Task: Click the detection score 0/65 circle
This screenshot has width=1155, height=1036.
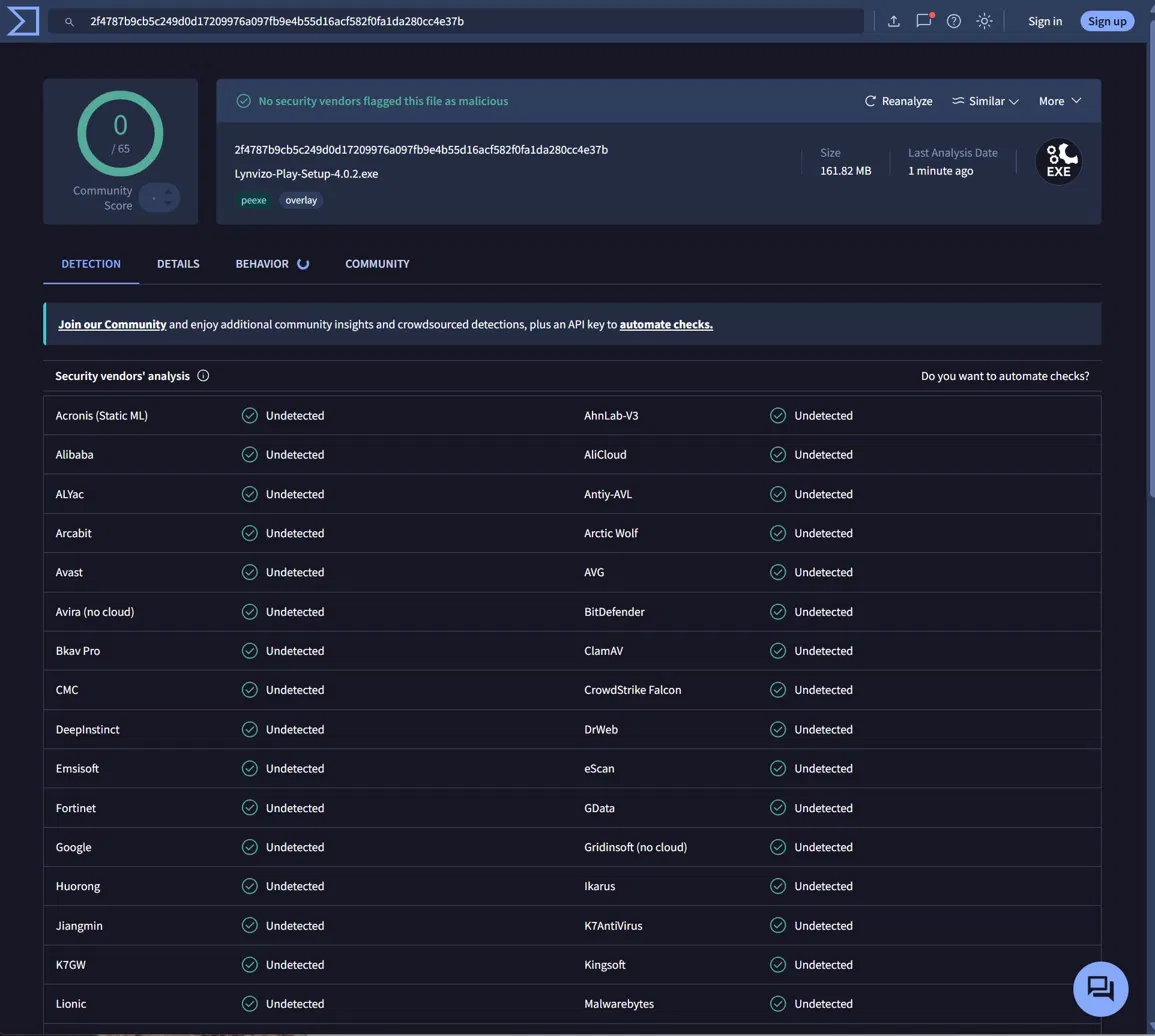Action: tap(120, 133)
